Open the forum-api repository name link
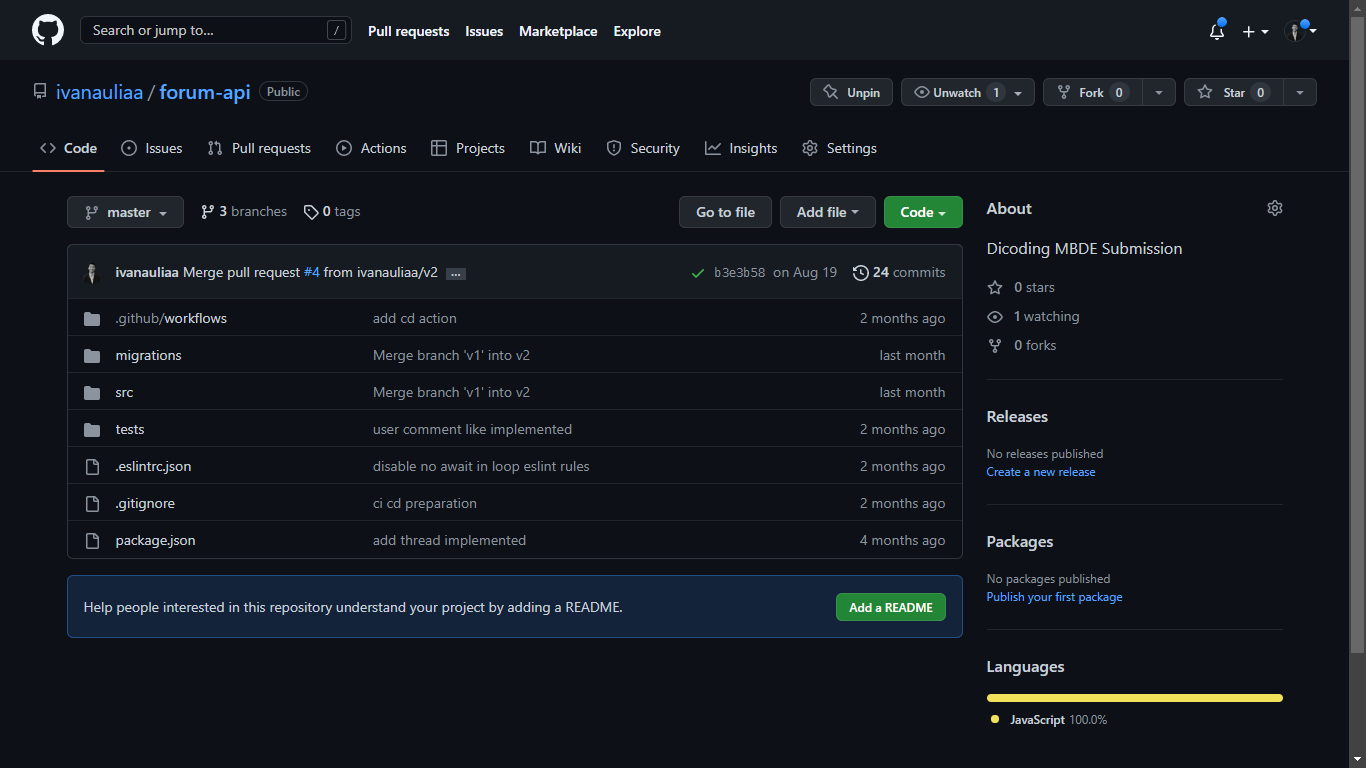This screenshot has height=768, width=1366. [x=205, y=92]
